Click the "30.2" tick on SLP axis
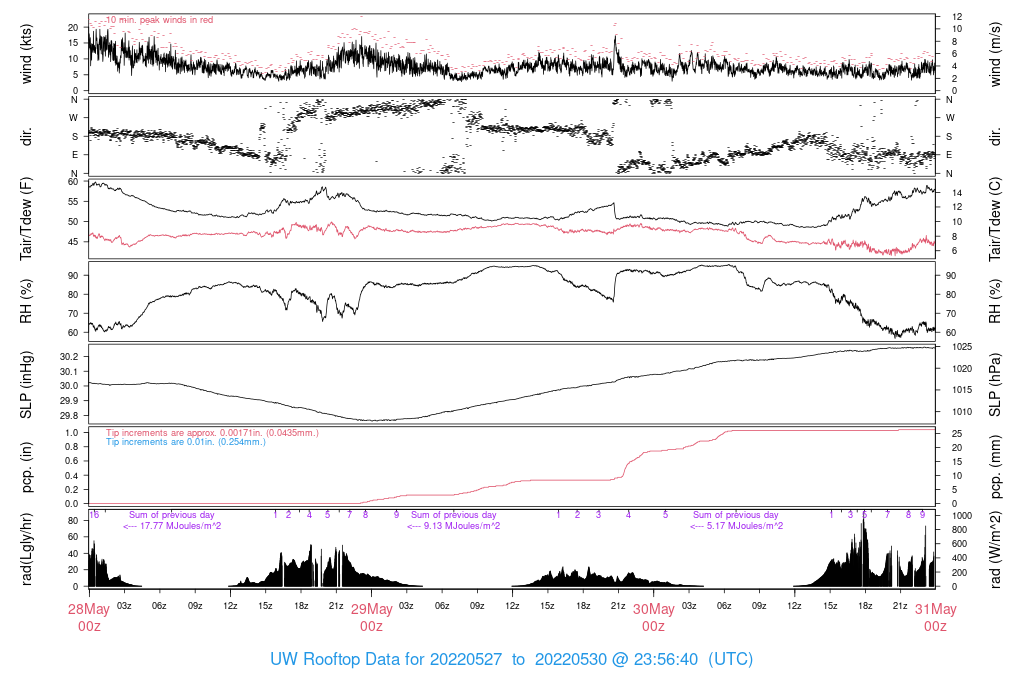This screenshot has height=700, width=1024. coord(69,357)
